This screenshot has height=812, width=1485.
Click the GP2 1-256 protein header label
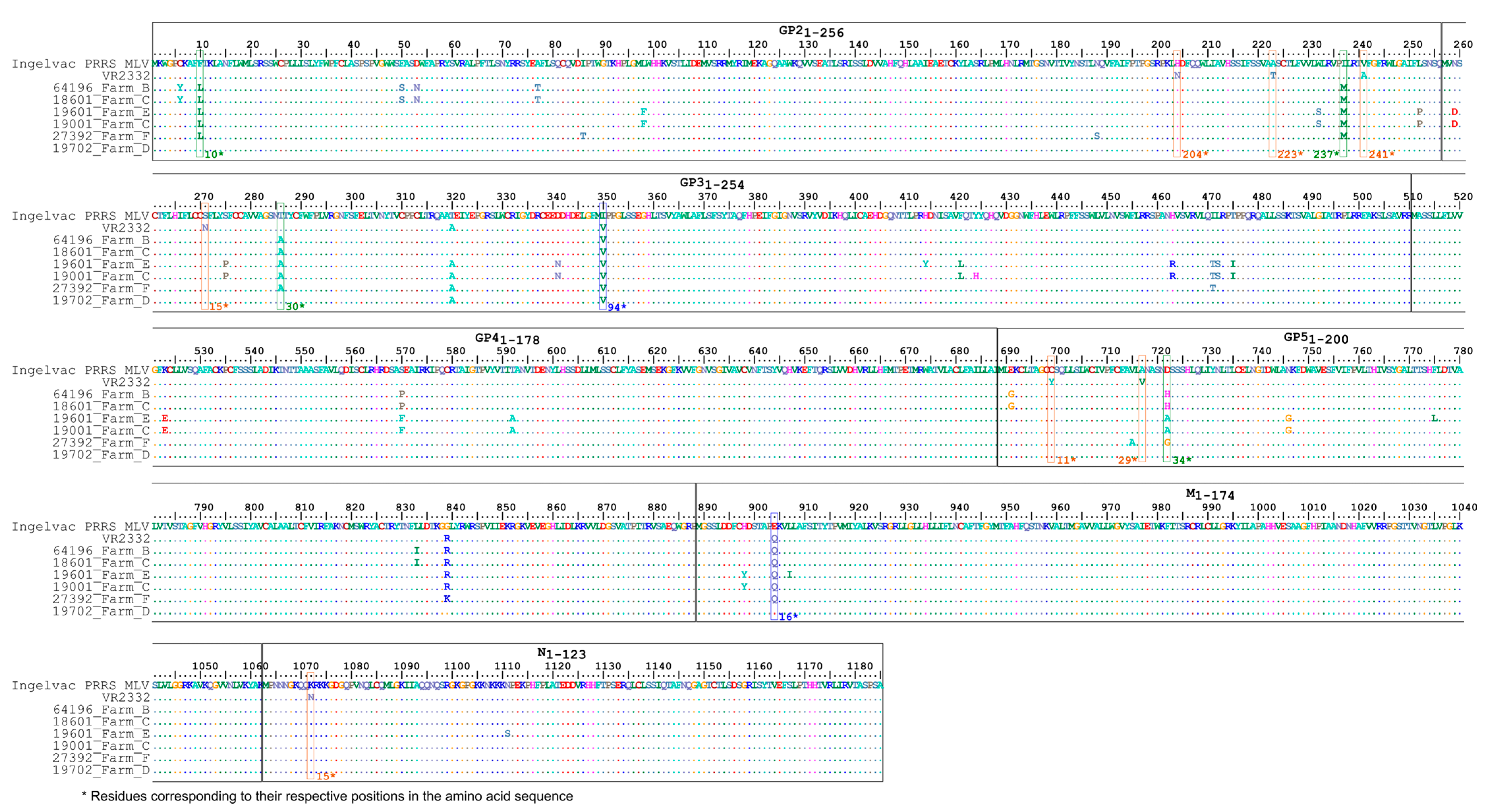[x=810, y=32]
